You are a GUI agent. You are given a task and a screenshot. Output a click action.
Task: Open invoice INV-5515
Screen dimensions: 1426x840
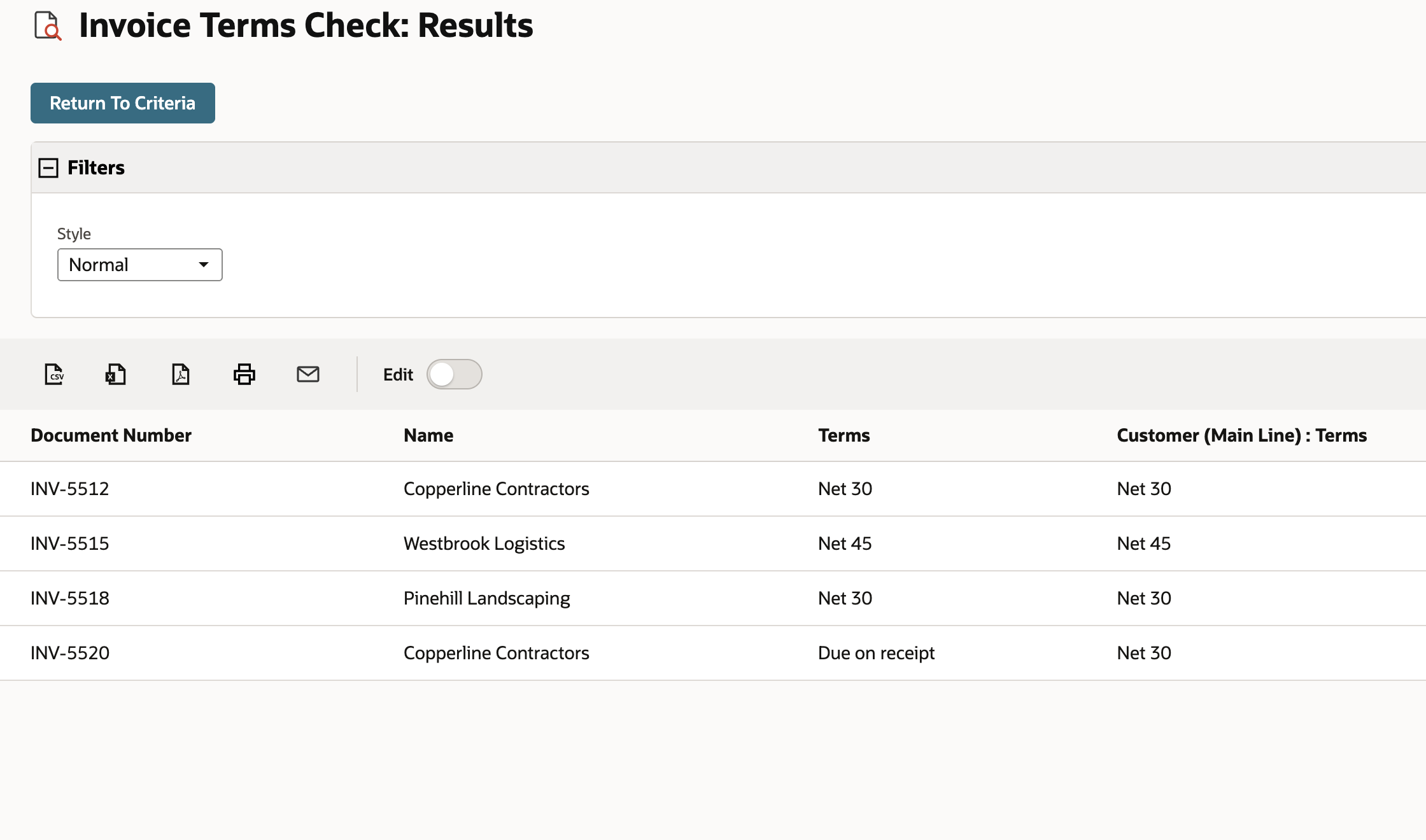point(70,543)
